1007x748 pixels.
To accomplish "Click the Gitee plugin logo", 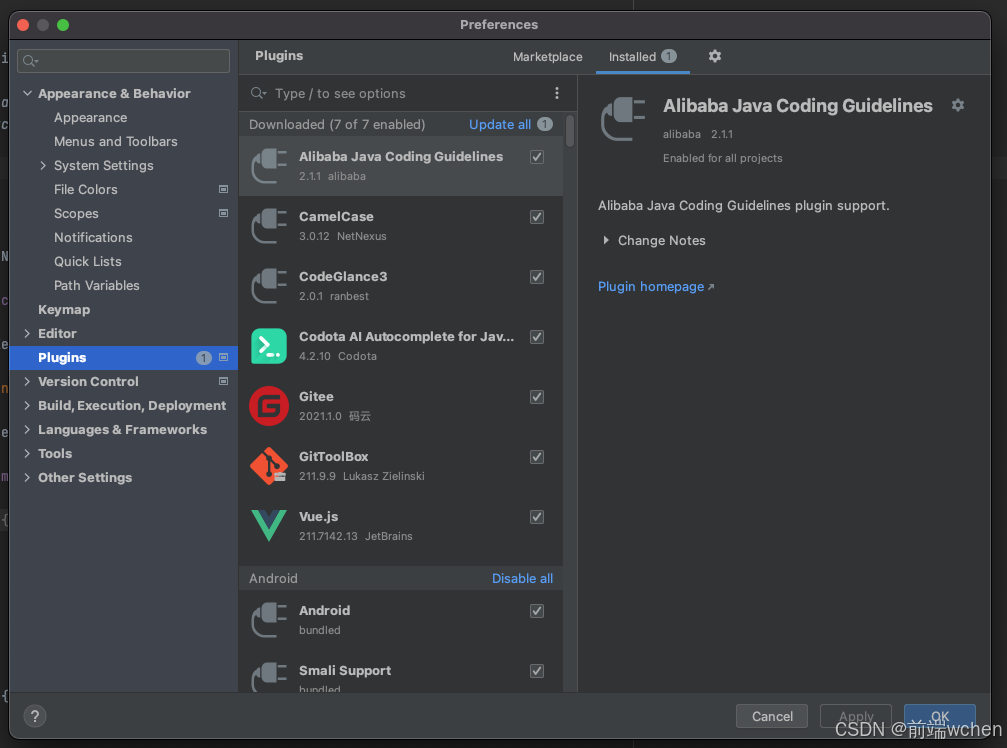I will point(268,406).
